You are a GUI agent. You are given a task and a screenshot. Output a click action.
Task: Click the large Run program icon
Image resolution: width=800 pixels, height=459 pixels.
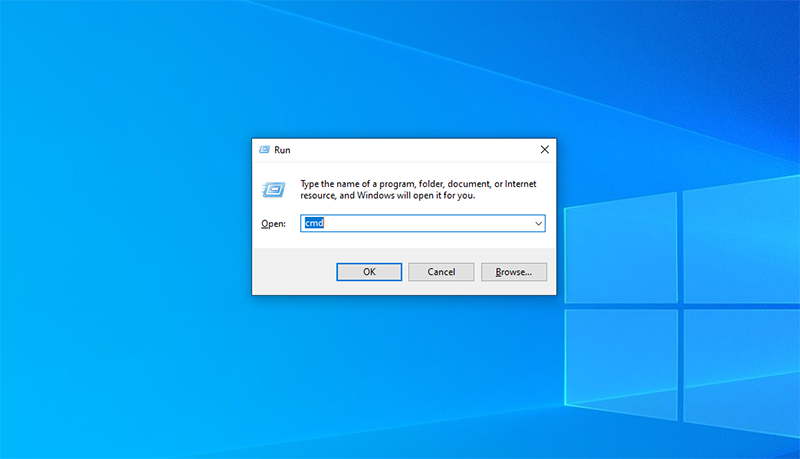click(x=273, y=190)
